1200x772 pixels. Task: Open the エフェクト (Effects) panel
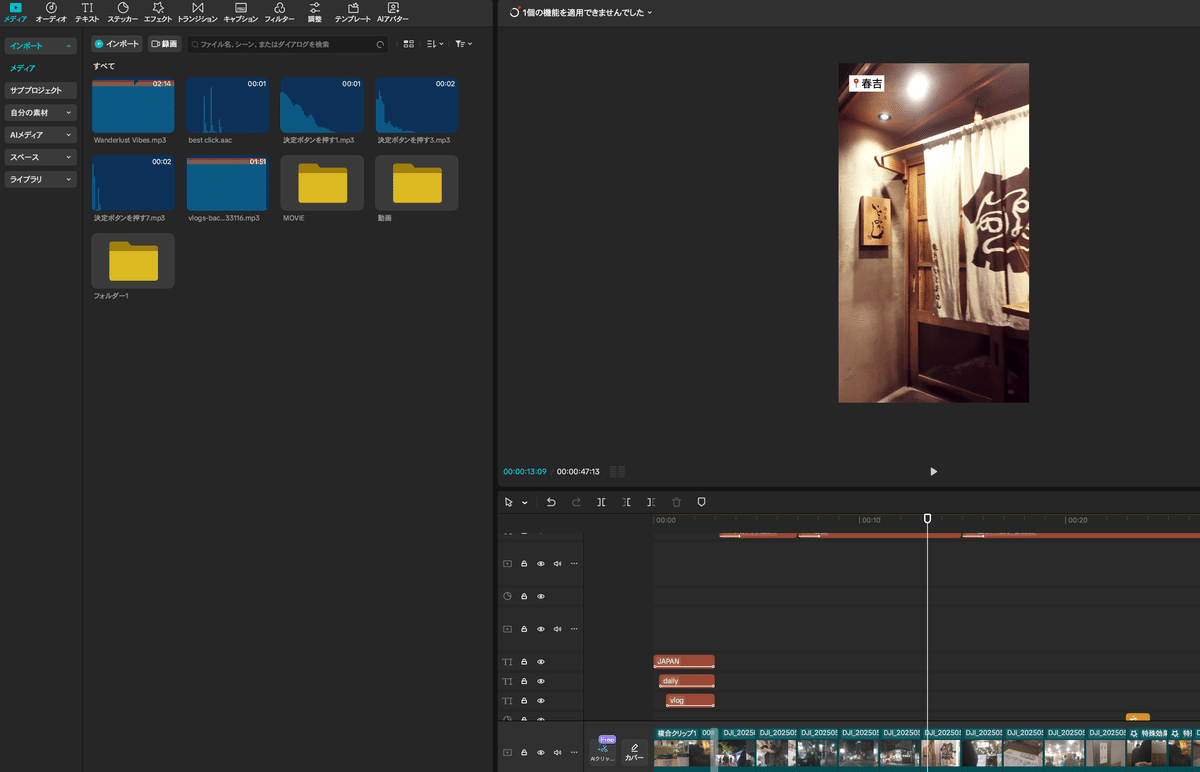tap(158, 13)
